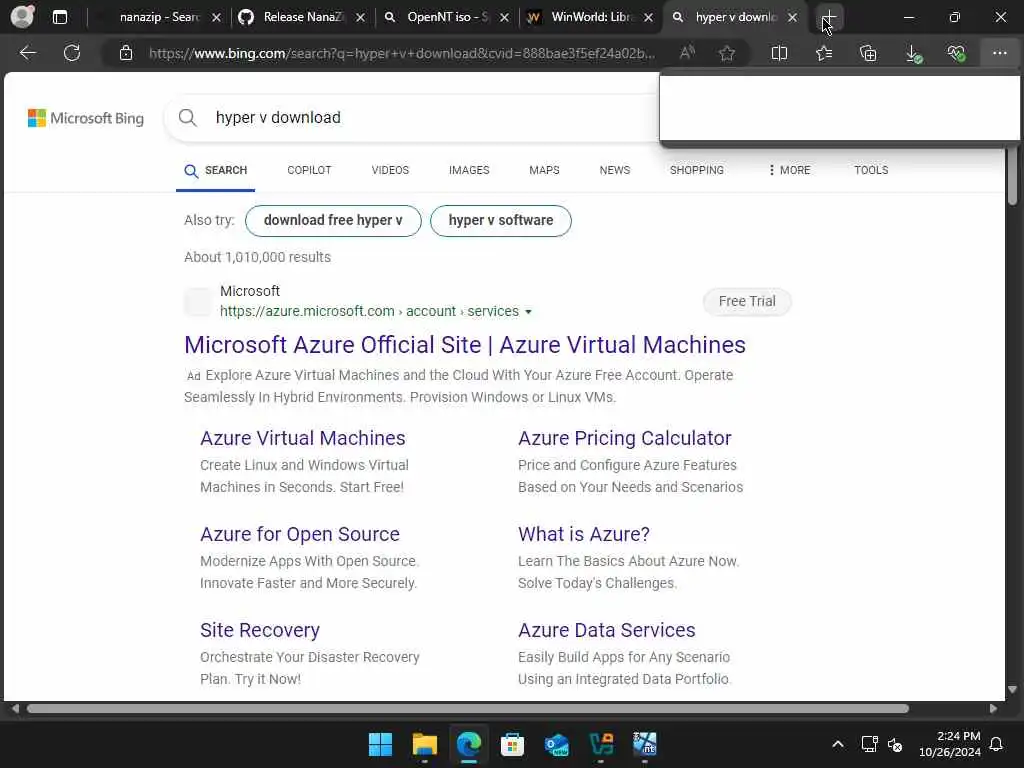Image resolution: width=1024 pixels, height=768 pixels.
Task: Open split screen icon
Action: (779, 53)
